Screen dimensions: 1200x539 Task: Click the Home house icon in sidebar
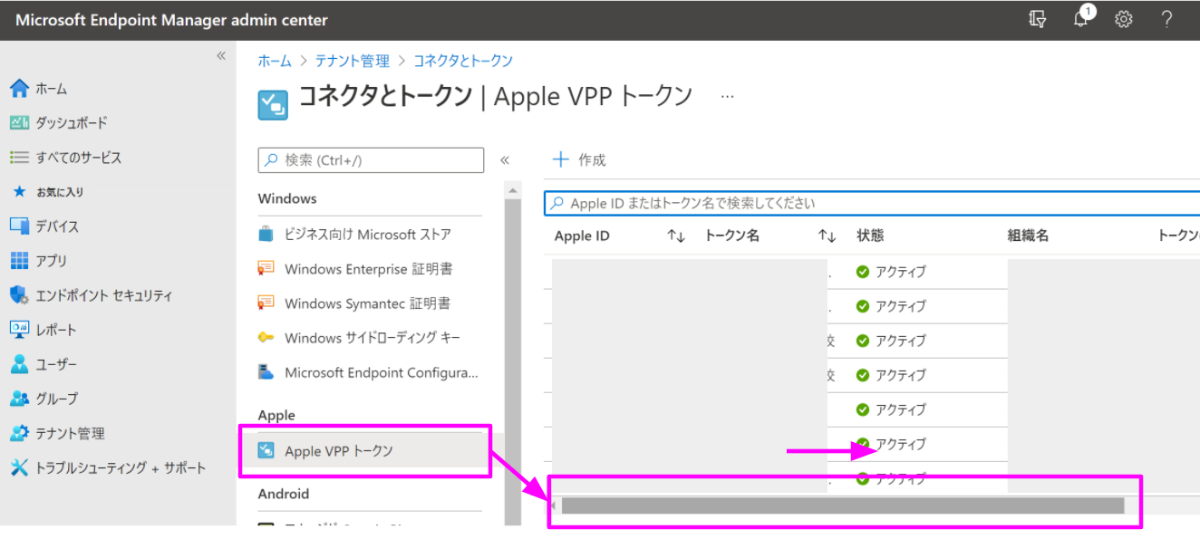coord(19,88)
